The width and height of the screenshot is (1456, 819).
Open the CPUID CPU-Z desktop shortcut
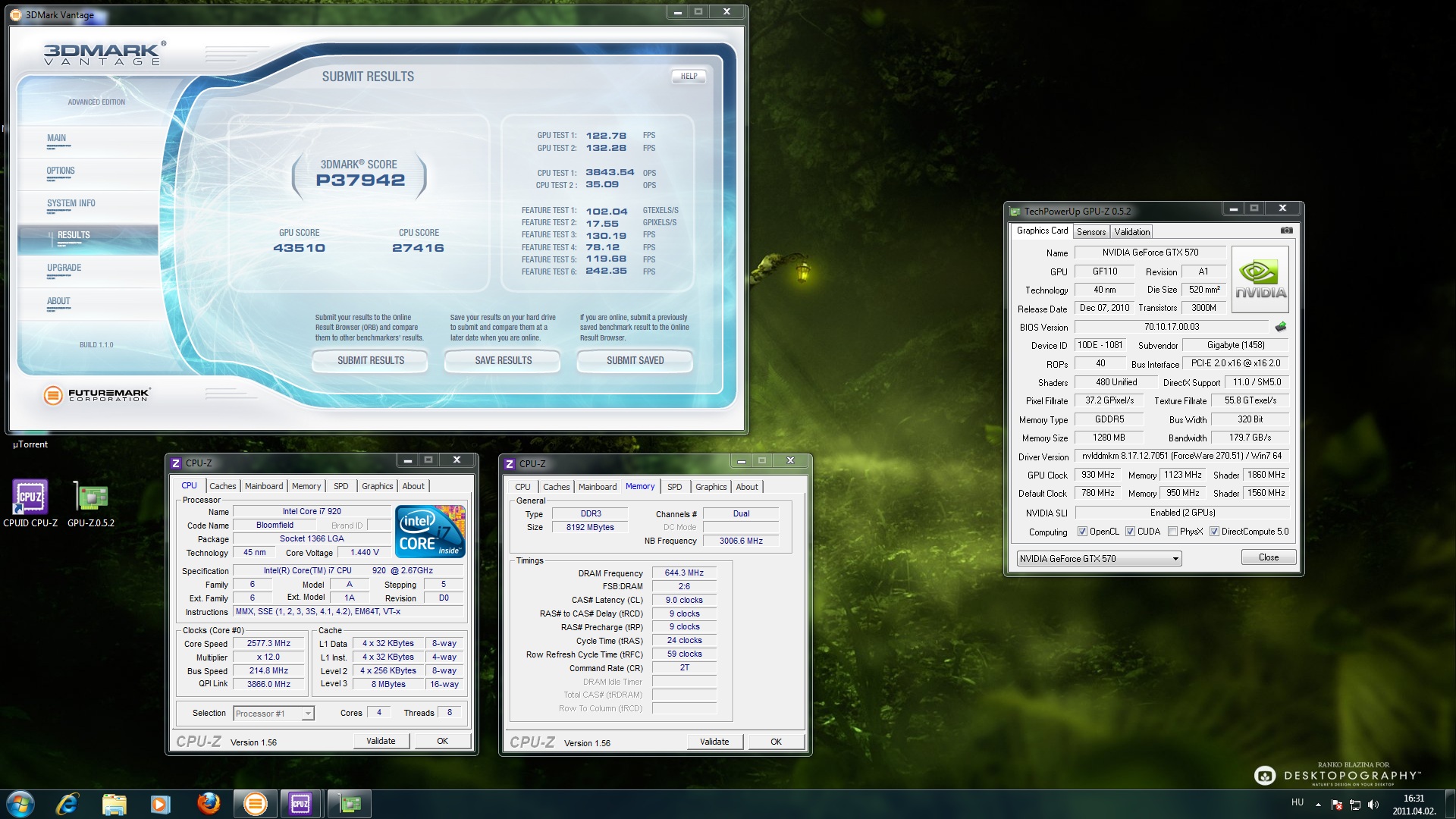point(30,497)
